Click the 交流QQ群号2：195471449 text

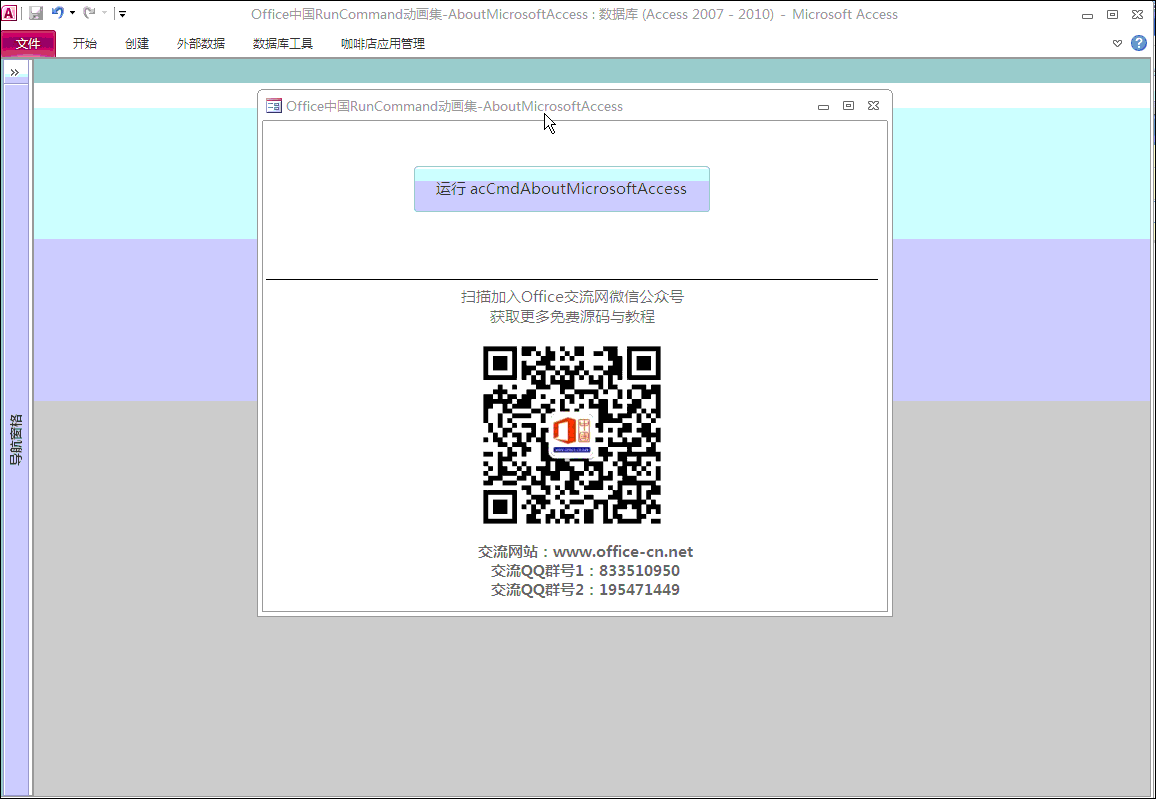[x=585, y=590]
